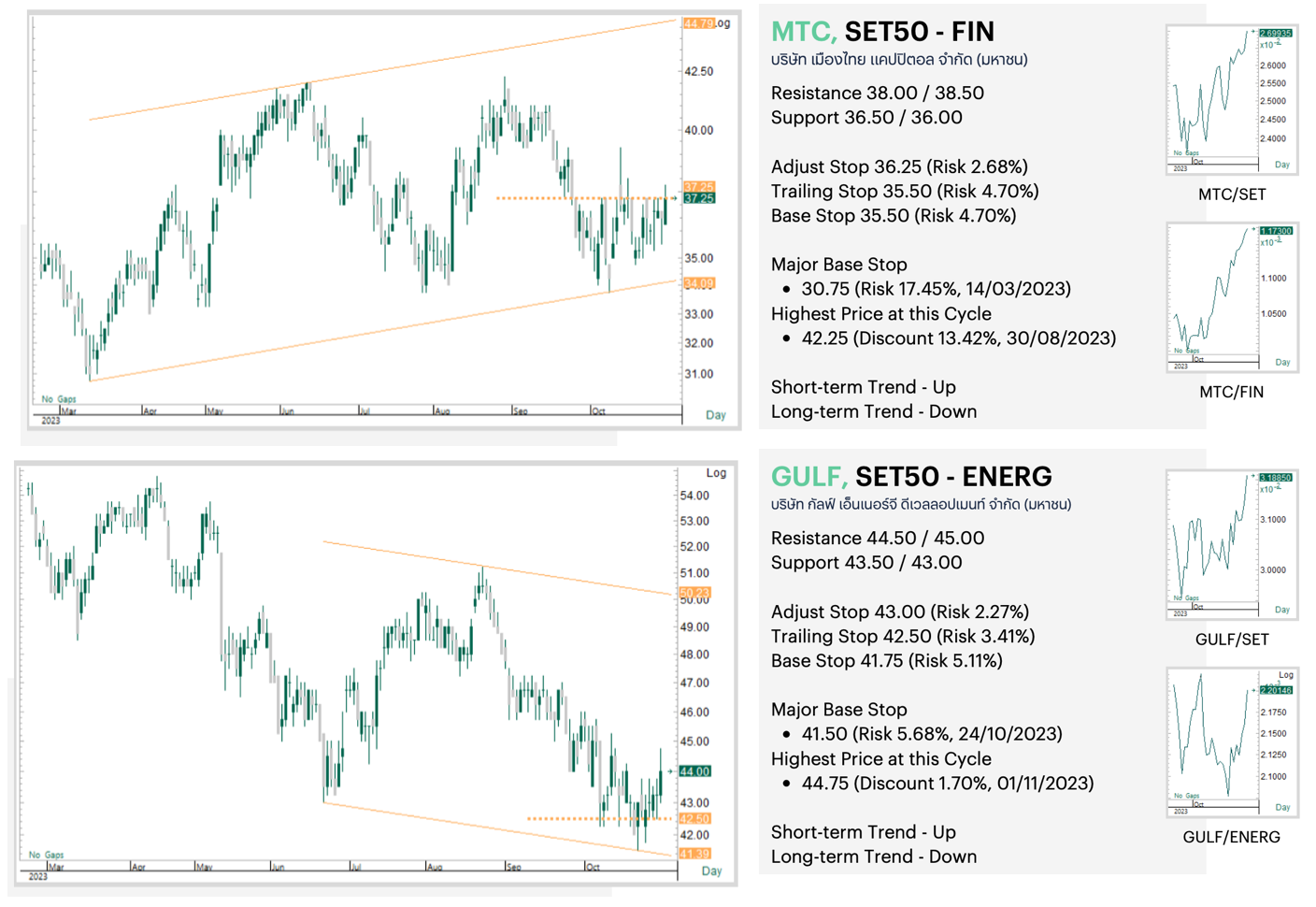Click the 3.18850 value tag in GULF/SET chart
Image resolution: width=1316 pixels, height=907 pixels.
[x=1276, y=478]
